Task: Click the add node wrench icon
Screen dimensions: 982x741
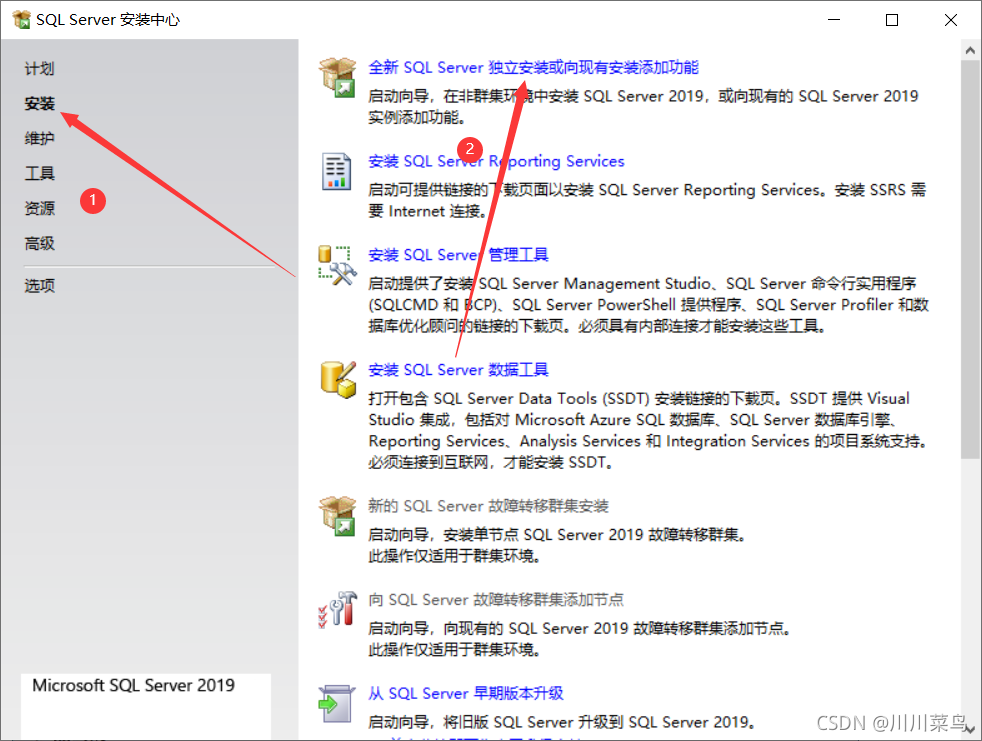Action: [x=338, y=609]
